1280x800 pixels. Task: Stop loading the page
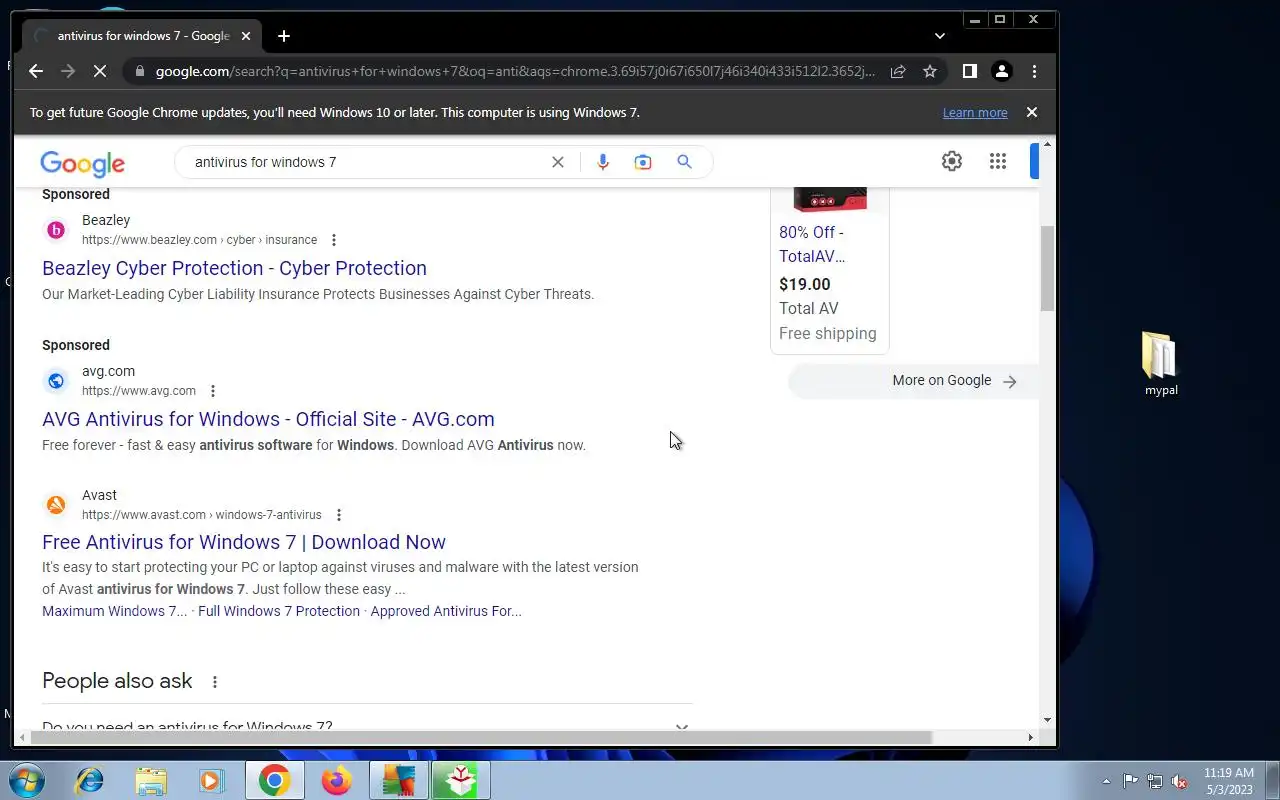pyautogui.click(x=100, y=71)
